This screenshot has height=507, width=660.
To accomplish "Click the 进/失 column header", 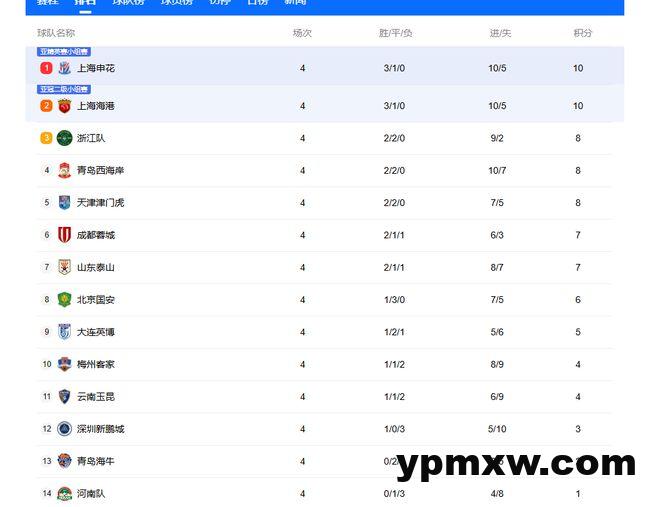I will click(x=500, y=33).
